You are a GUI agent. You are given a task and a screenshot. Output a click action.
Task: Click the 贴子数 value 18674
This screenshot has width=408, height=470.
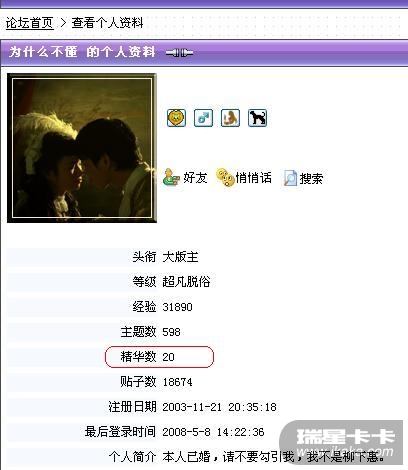point(177,382)
